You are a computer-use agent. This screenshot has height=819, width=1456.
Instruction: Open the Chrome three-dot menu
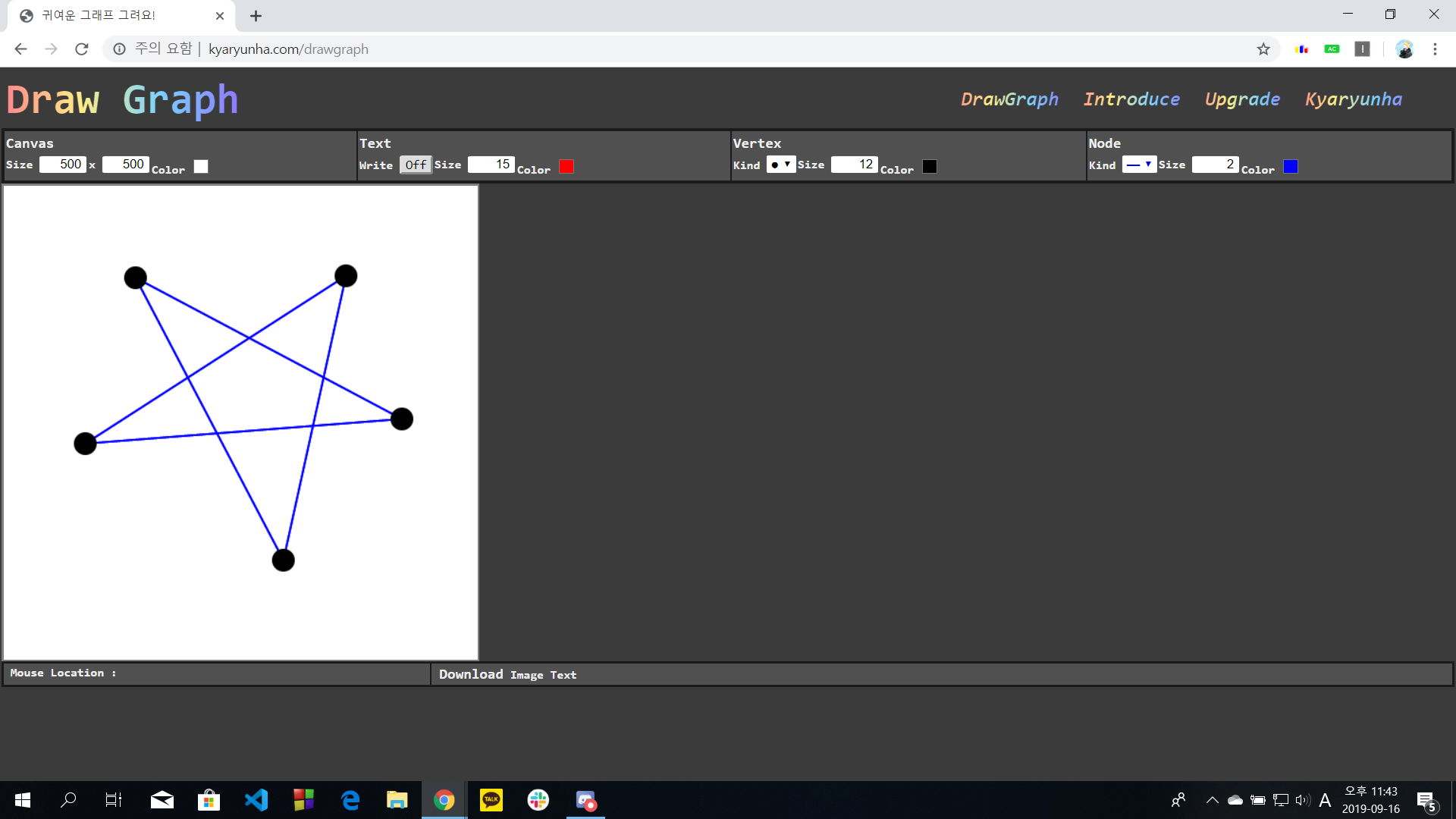(1435, 49)
